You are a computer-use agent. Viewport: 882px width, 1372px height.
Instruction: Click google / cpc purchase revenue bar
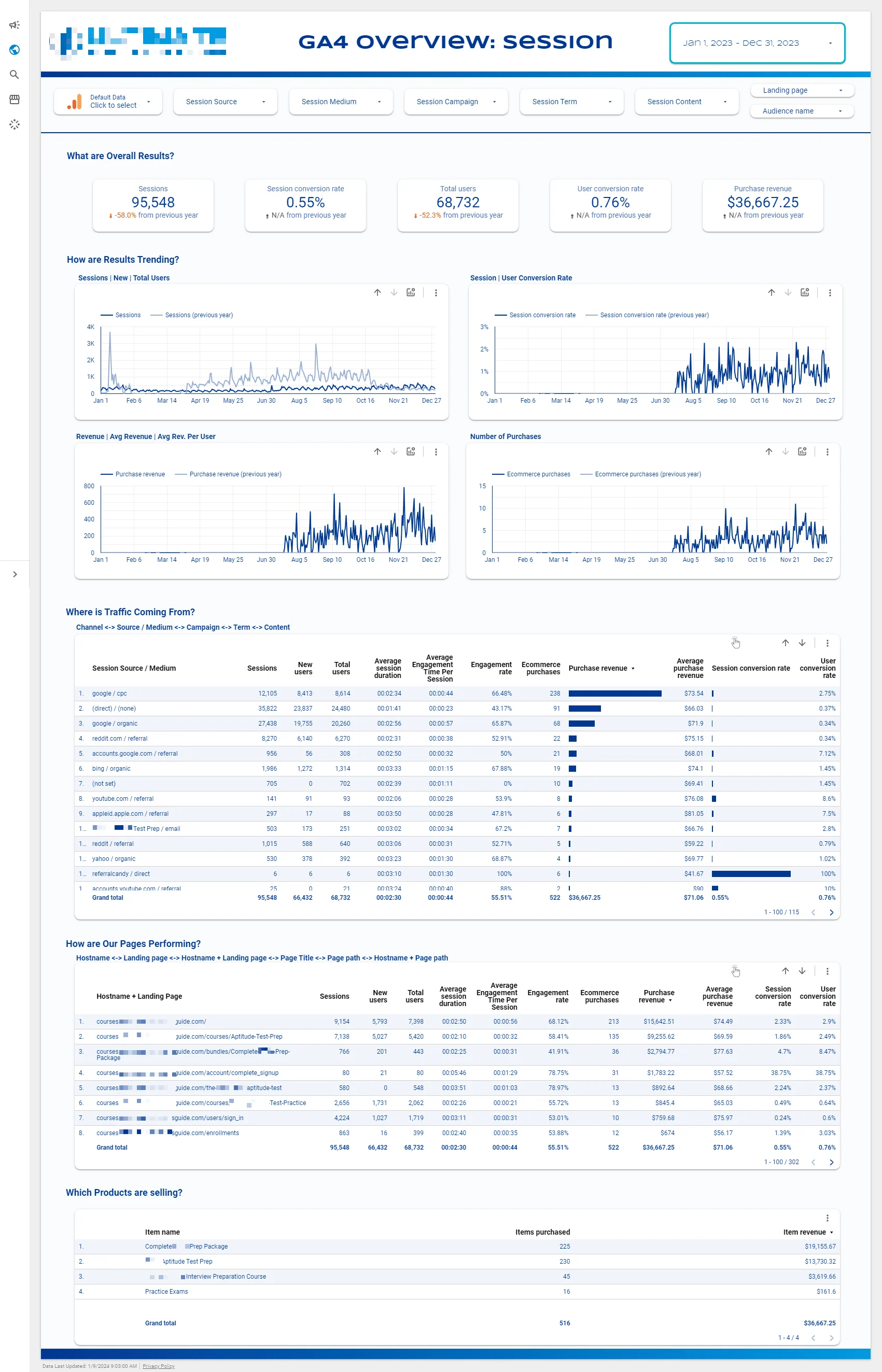[x=614, y=693]
